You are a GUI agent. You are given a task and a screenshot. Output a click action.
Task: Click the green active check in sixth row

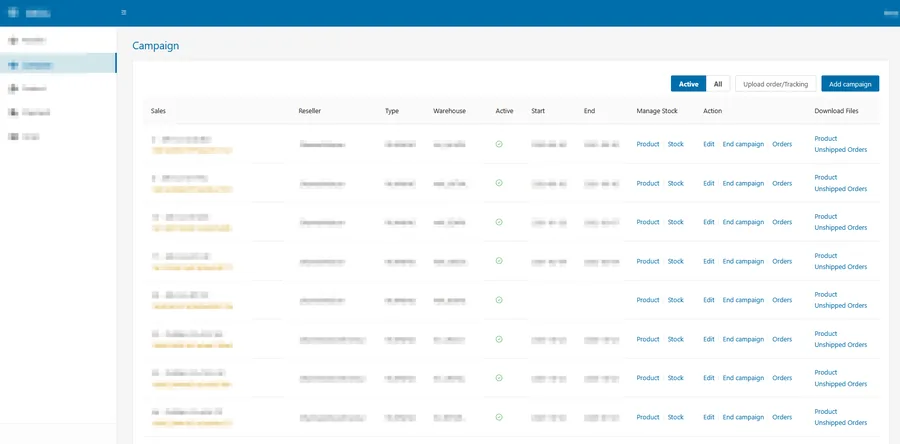499,339
